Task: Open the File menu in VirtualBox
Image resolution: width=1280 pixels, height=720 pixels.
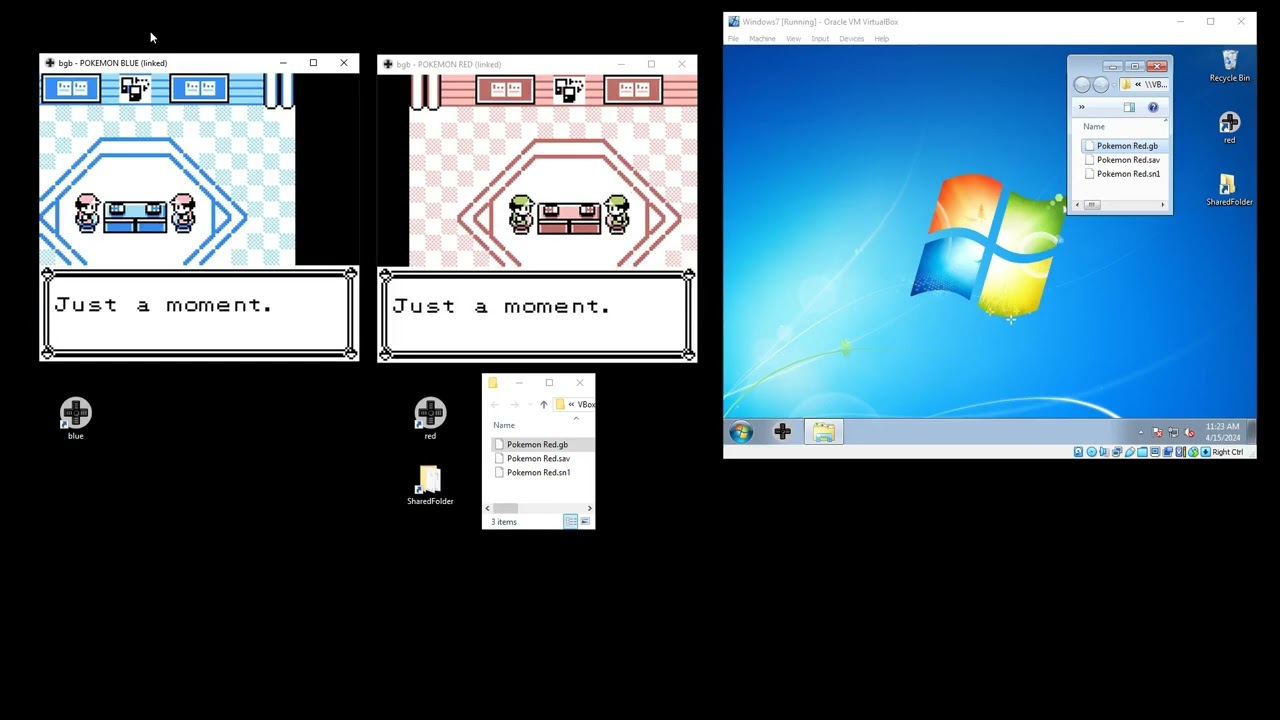Action: tap(733, 38)
